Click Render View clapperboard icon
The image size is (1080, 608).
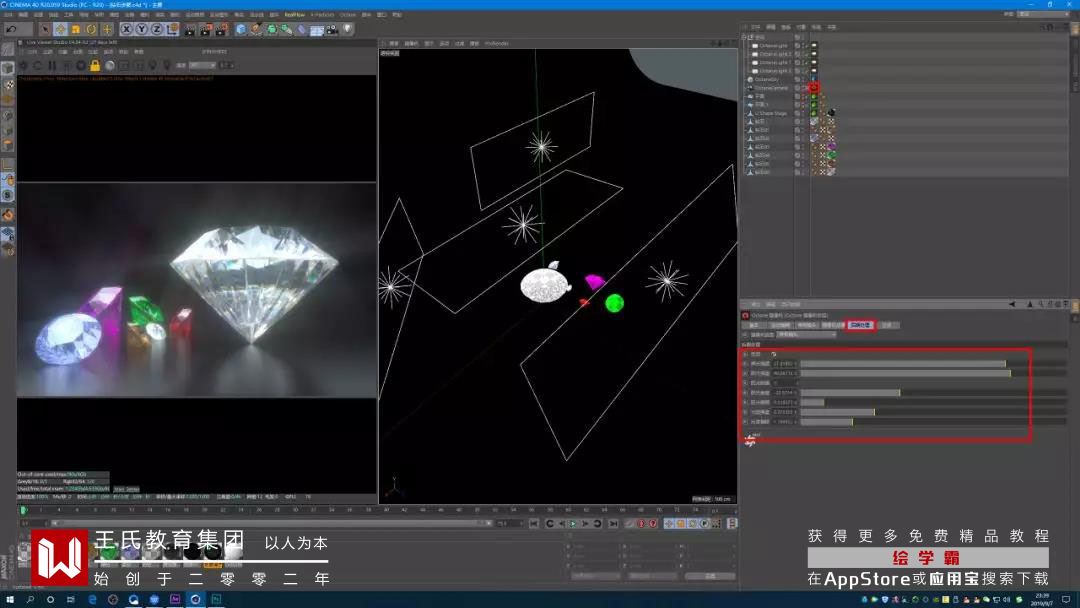190,30
